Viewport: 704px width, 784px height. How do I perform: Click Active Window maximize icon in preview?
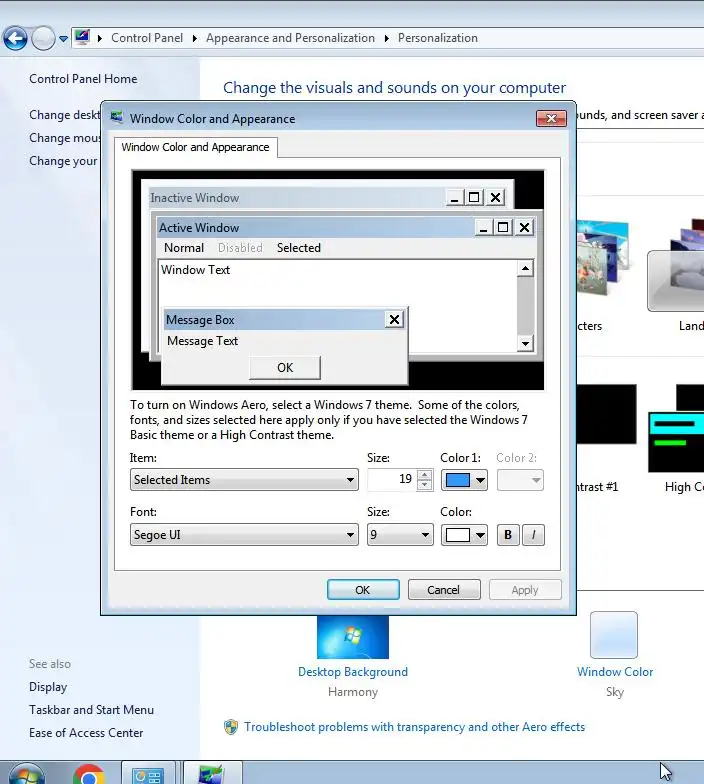click(503, 228)
